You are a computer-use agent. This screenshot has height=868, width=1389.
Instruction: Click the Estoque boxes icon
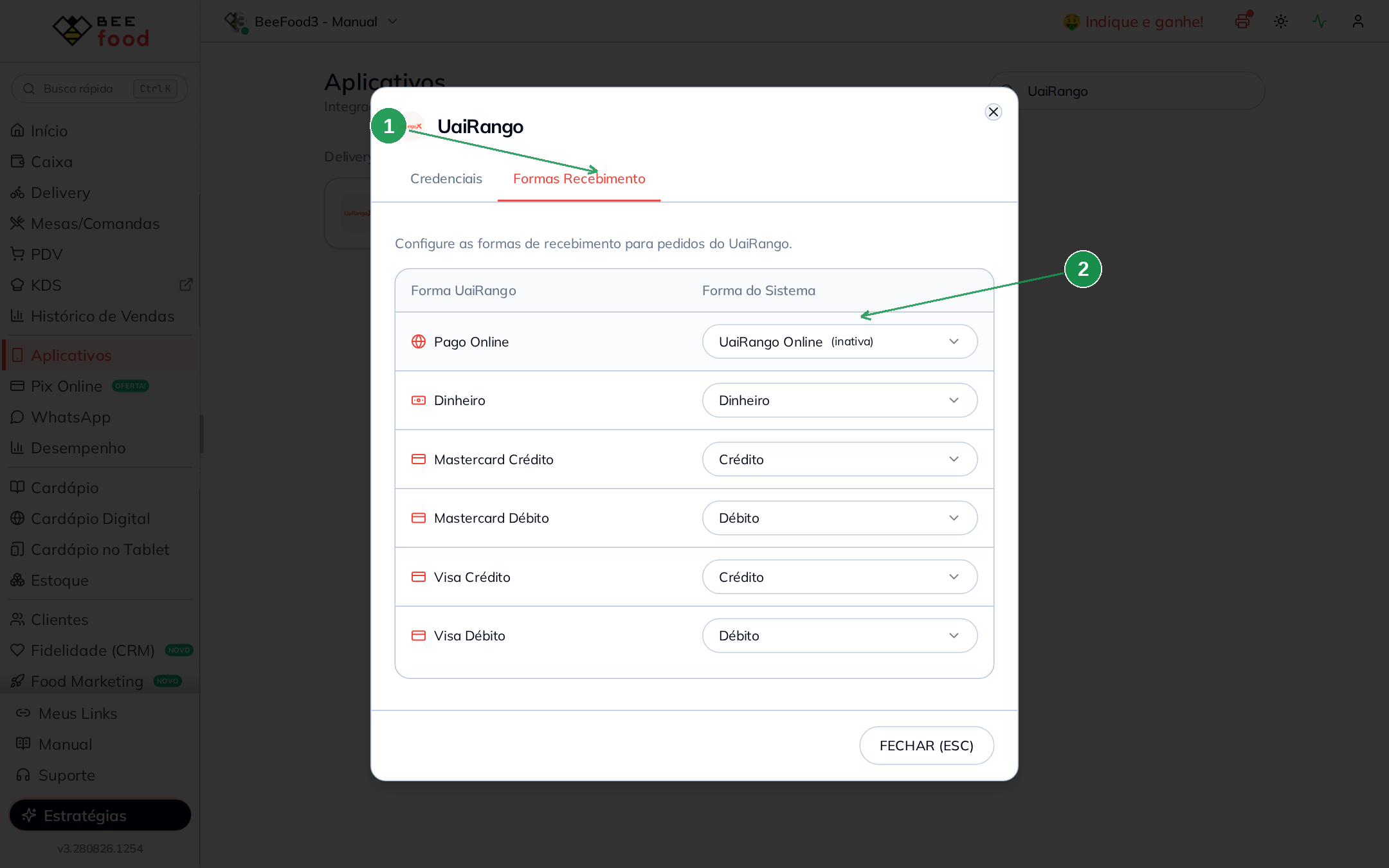pyautogui.click(x=17, y=580)
